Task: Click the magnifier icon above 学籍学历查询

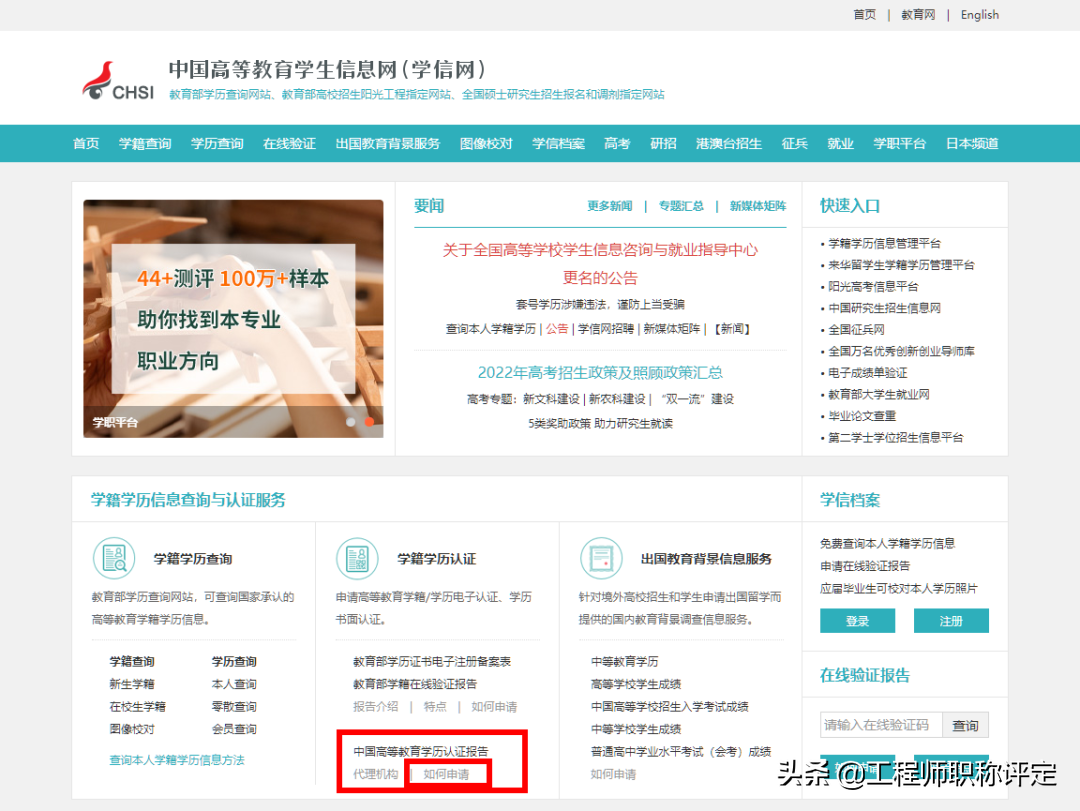Action: pos(114,559)
